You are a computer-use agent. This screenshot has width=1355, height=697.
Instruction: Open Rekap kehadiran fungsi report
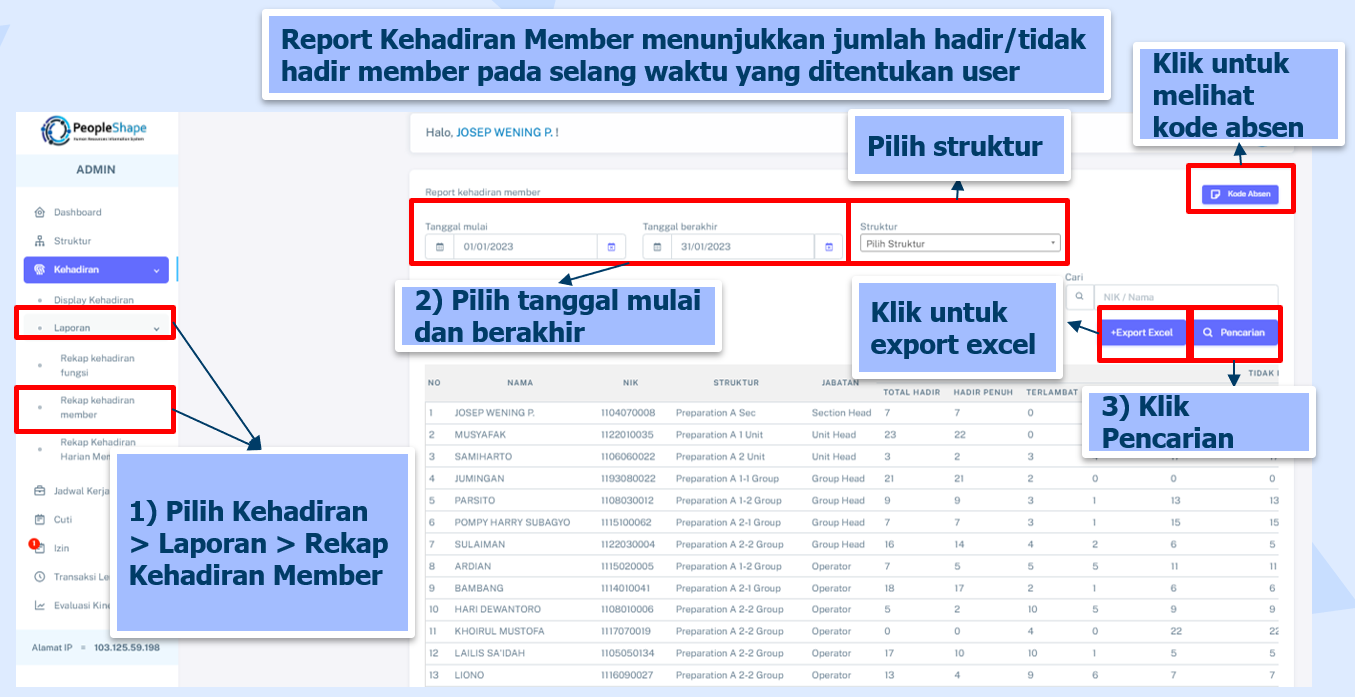pyautogui.click(x=96, y=365)
